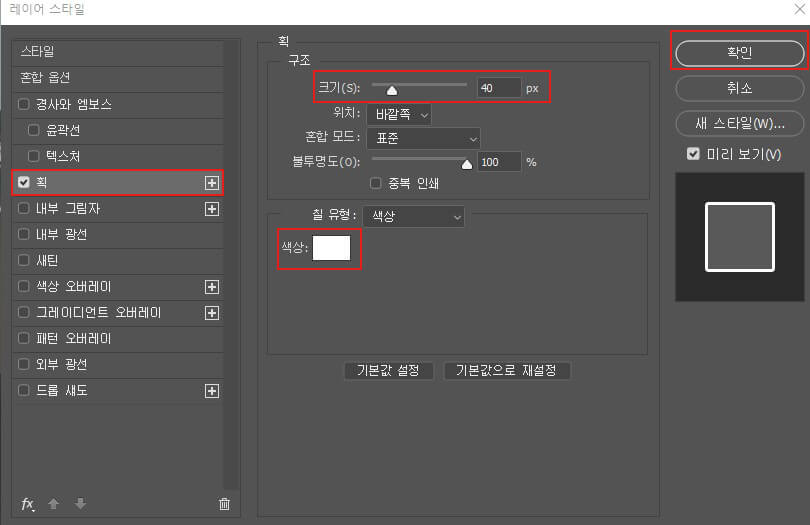Enable the 텍스처 checkbox
This screenshot has width=810, height=525.
tap(34, 156)
